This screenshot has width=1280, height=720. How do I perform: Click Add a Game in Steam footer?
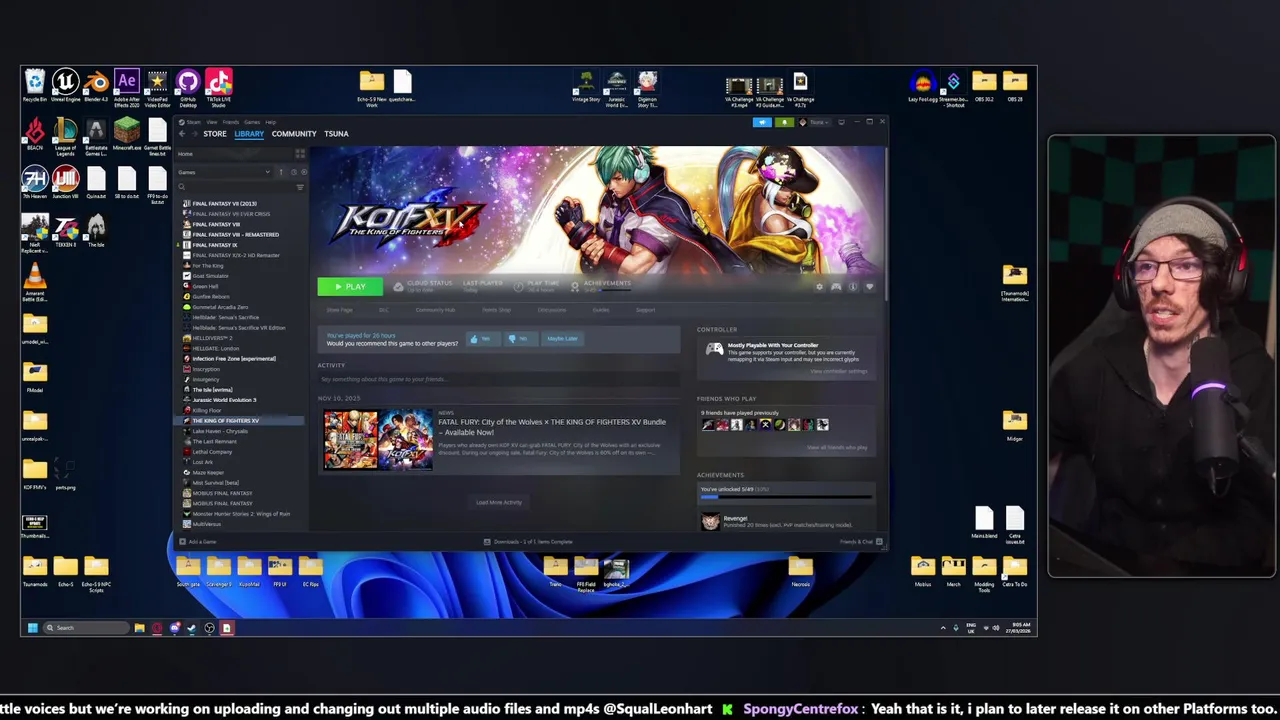pyautogui.click(x=198, y=542)
